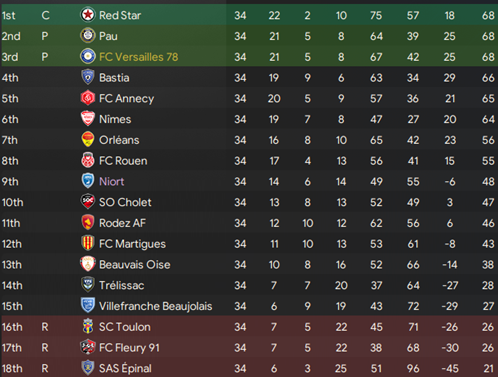Click the Red Star club badge

(88, 15)
